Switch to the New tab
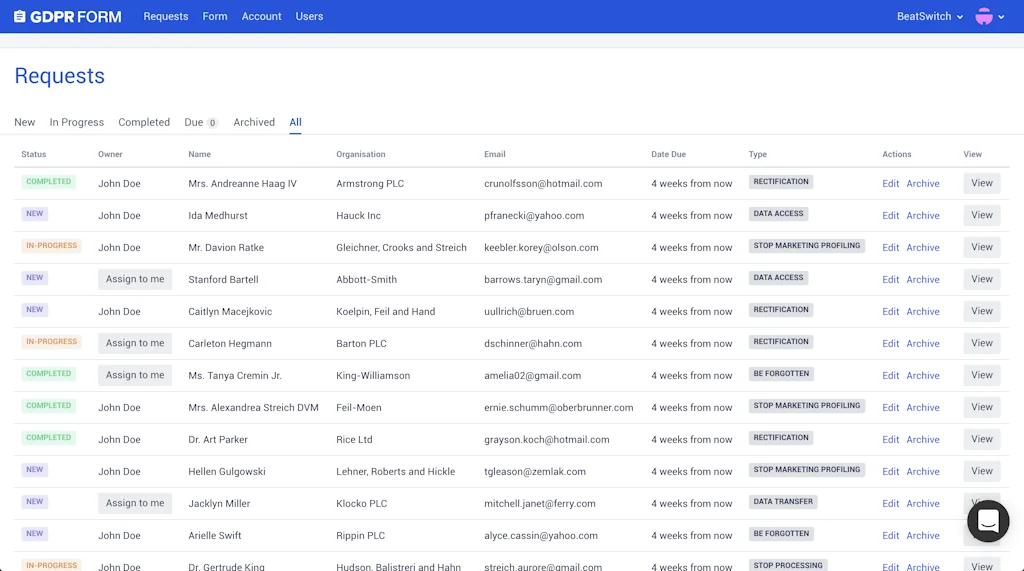 (x=25, y=122)
